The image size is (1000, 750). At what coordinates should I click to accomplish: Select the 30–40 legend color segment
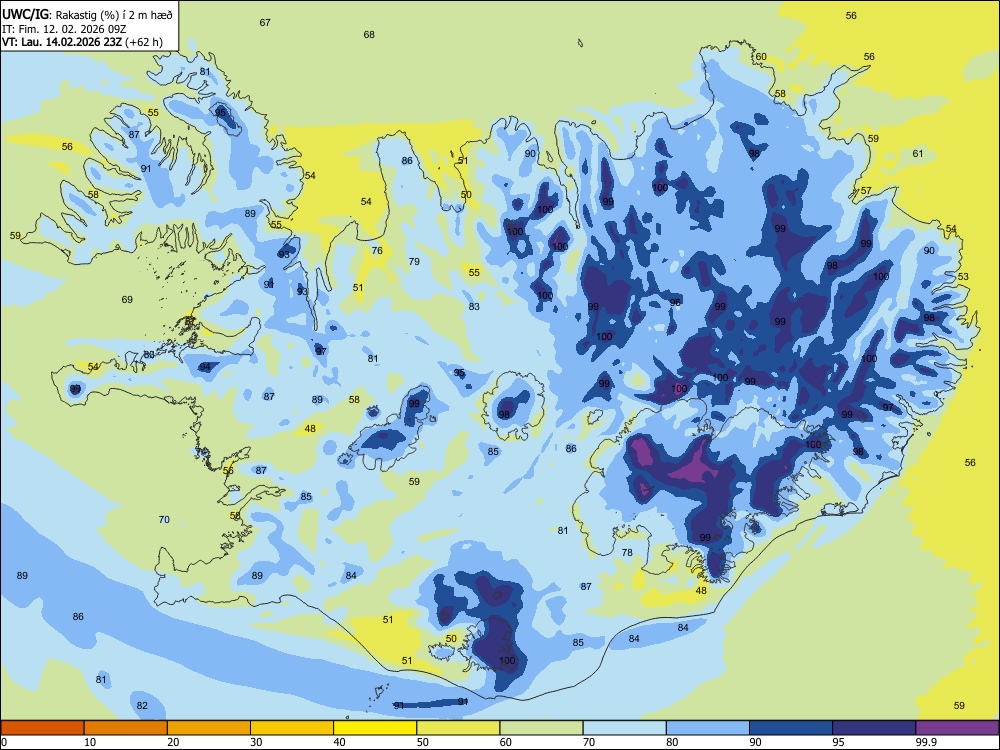tap(292, 728)
